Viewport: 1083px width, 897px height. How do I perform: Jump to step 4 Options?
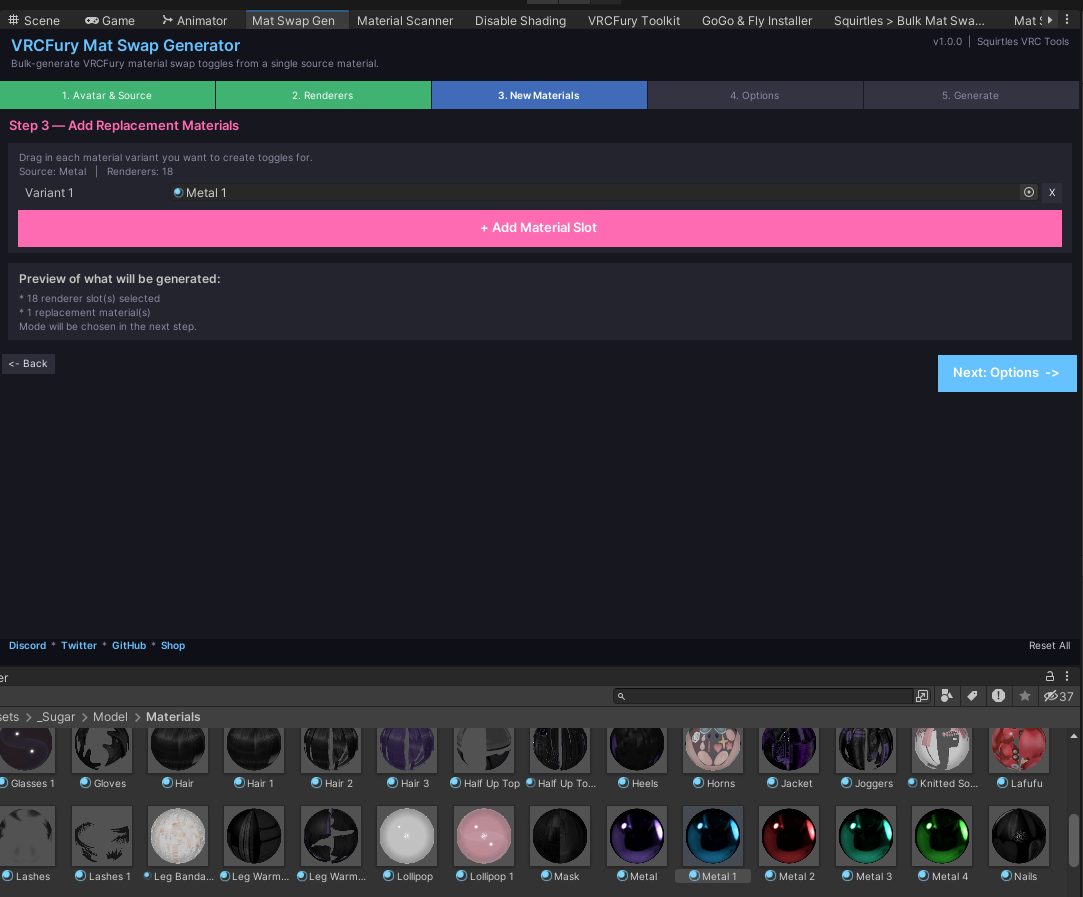[x=755, y=95]
